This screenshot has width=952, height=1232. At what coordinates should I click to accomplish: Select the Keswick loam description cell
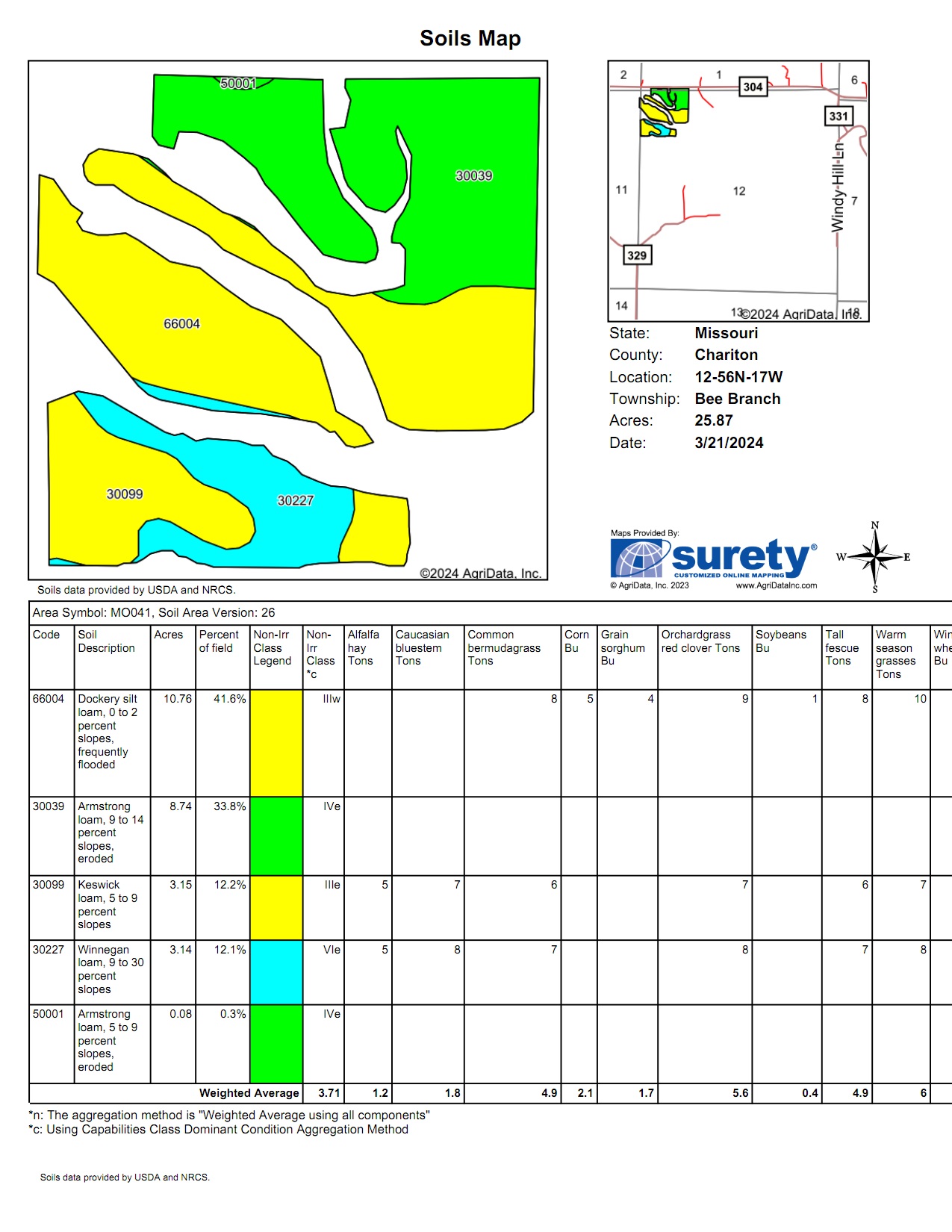pos(108,904)
